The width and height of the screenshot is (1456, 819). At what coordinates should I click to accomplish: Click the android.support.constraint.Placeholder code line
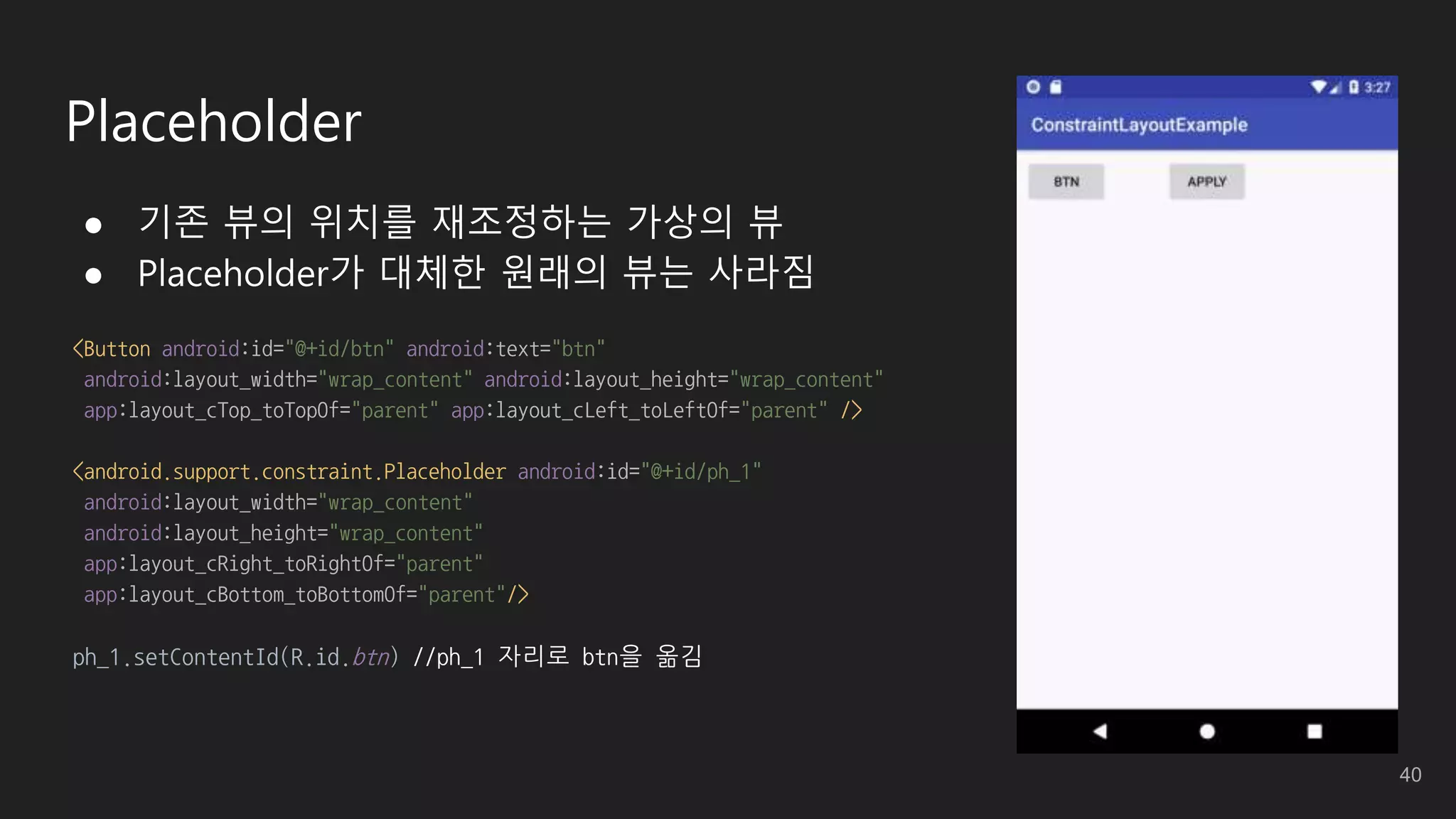[x=417, y=471]
